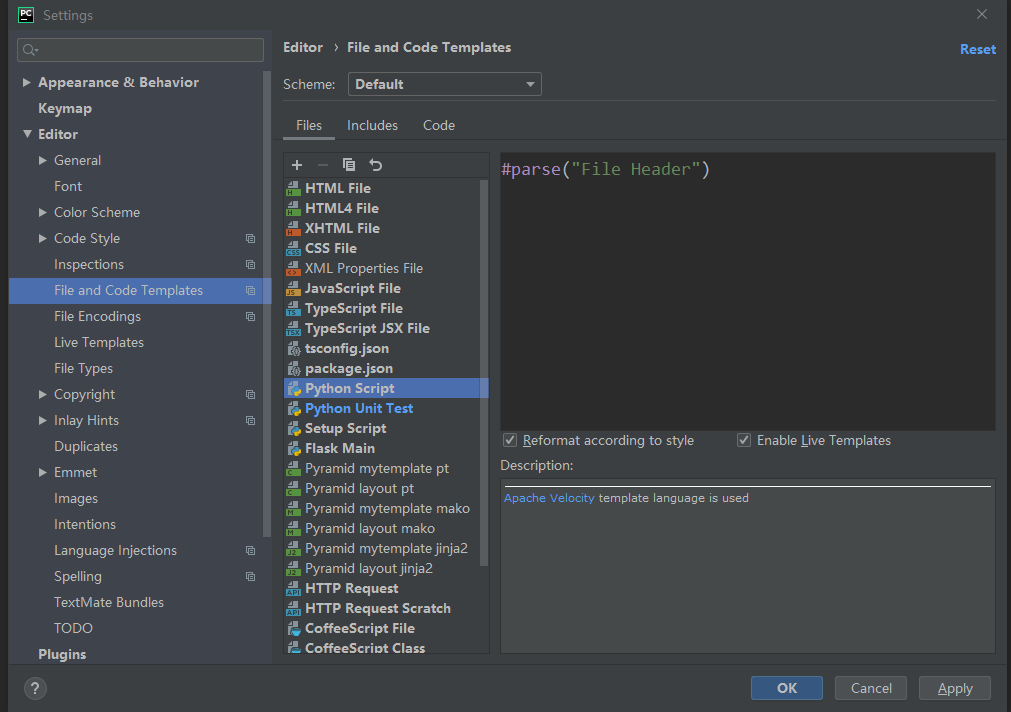Click the Create Template plus icon
Viewport: 1011px width, 712px height.
297,165
